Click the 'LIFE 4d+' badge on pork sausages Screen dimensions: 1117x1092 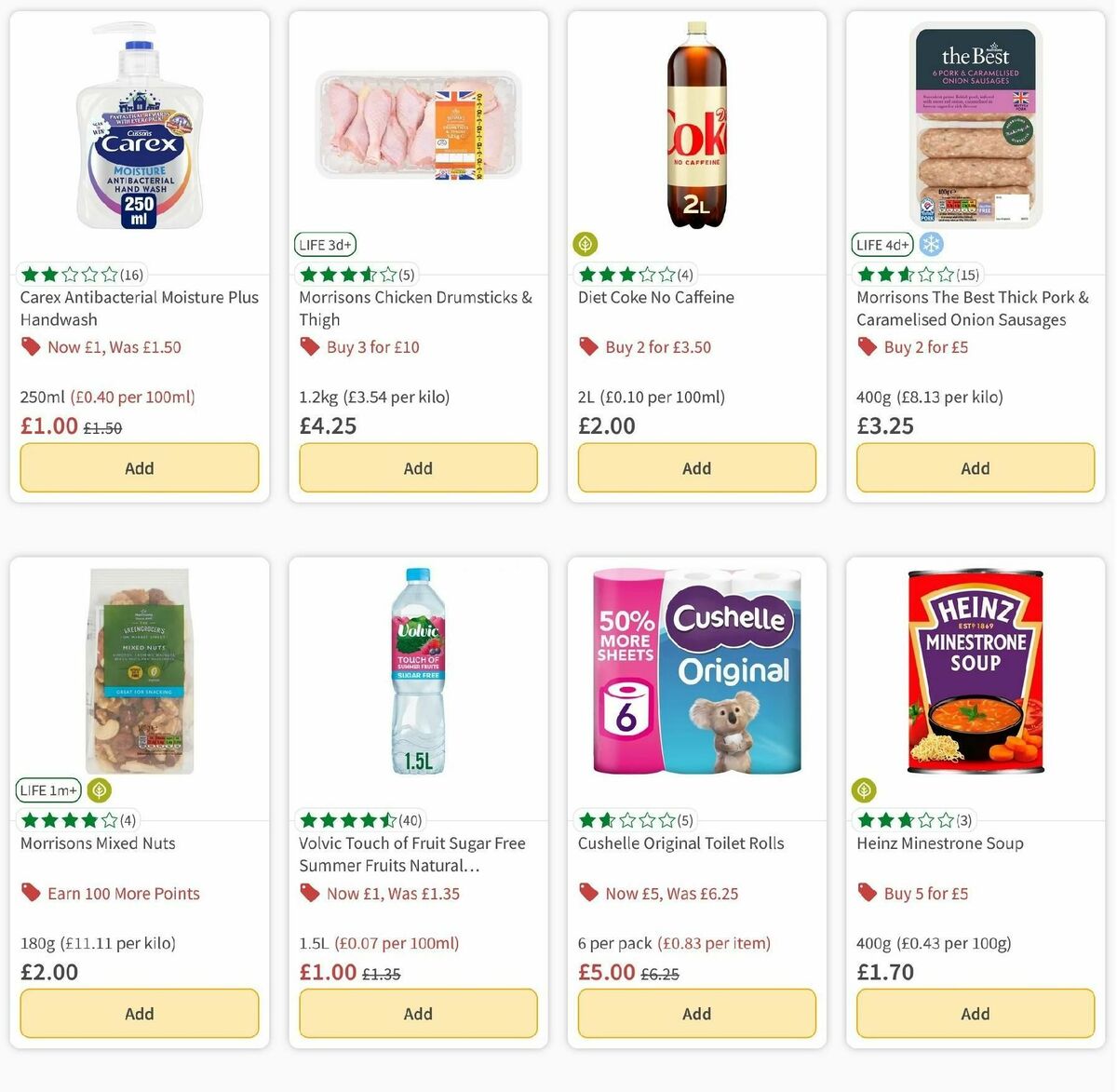881,244
